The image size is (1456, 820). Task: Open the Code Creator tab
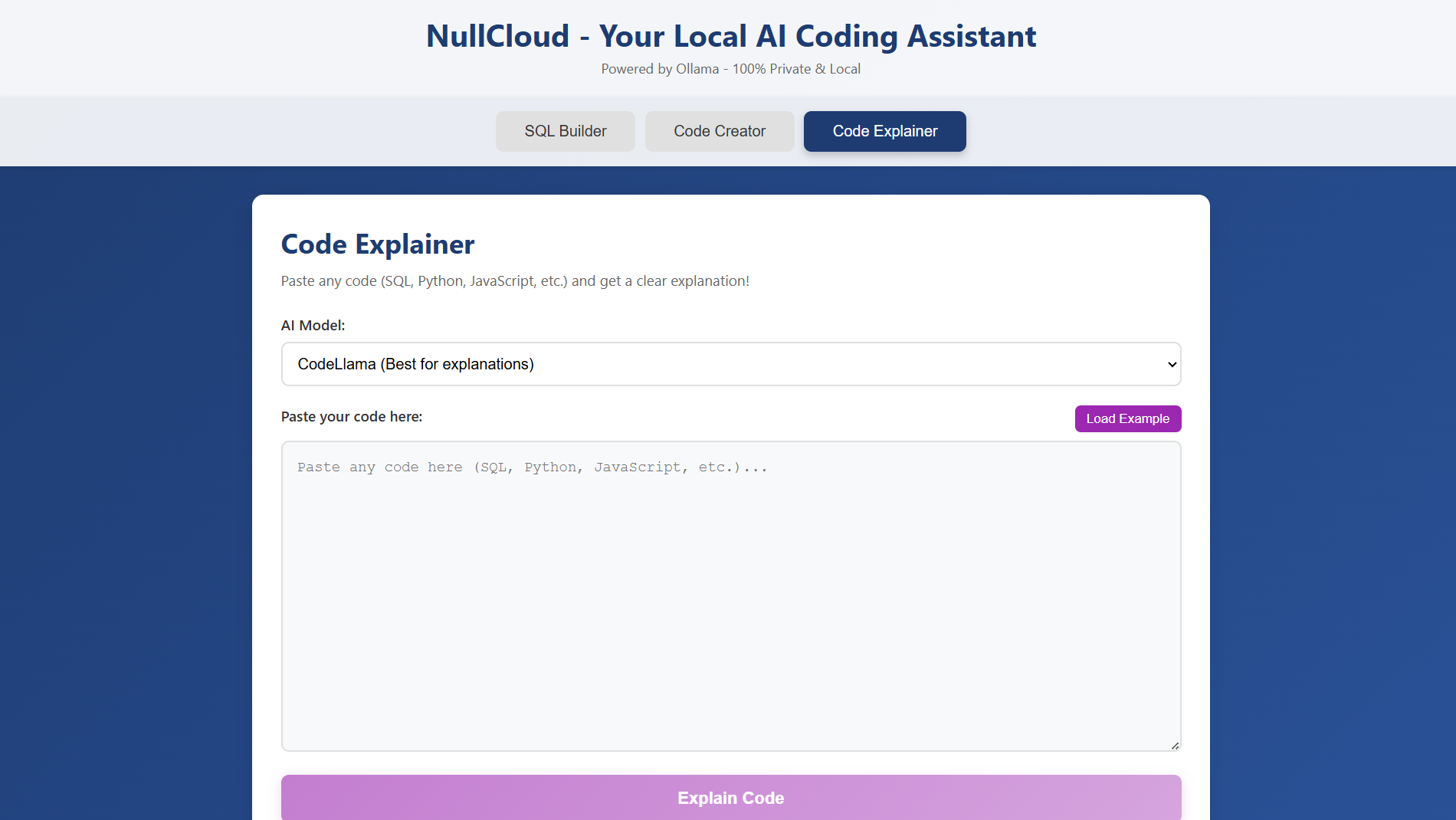(720, 131)
